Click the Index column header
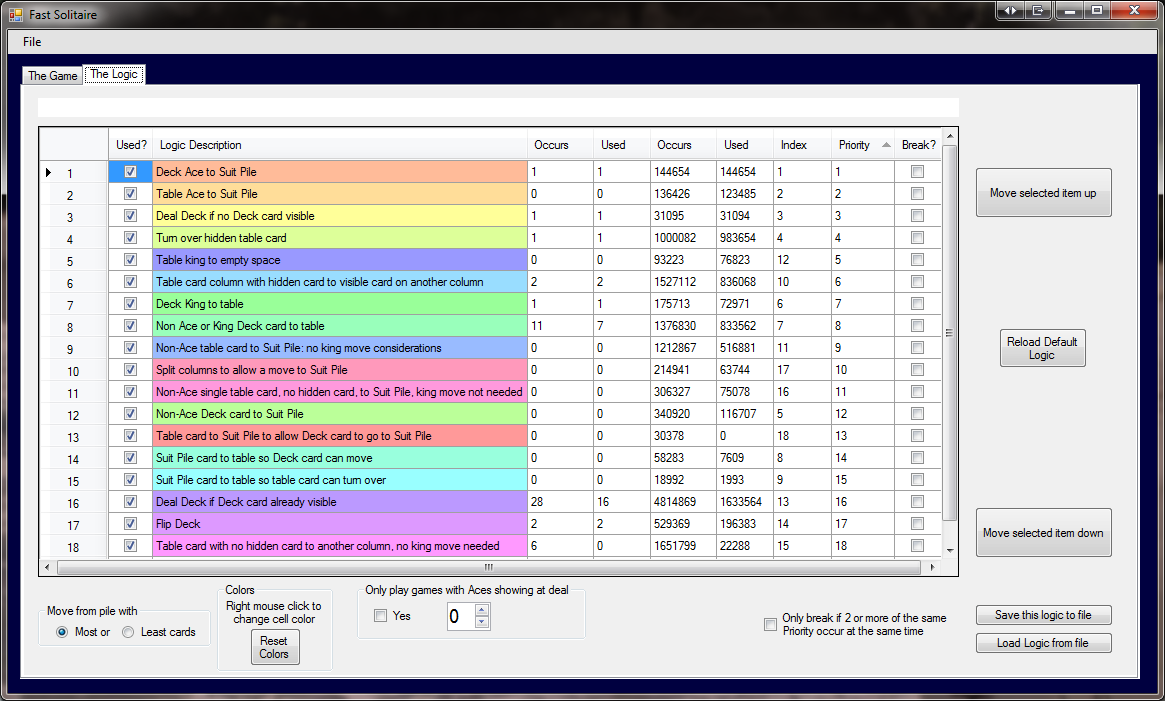 click(x=802, y=145)
